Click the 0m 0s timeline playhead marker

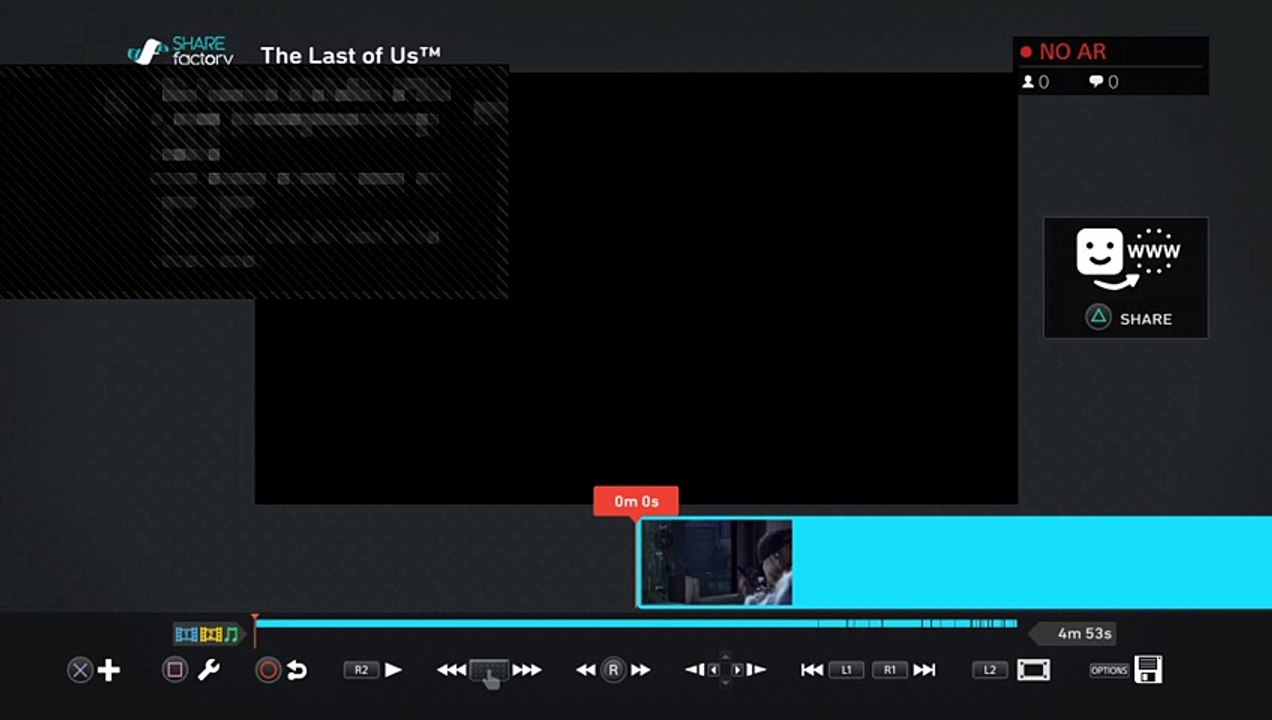pyautogui.click(x=636, y=501)
